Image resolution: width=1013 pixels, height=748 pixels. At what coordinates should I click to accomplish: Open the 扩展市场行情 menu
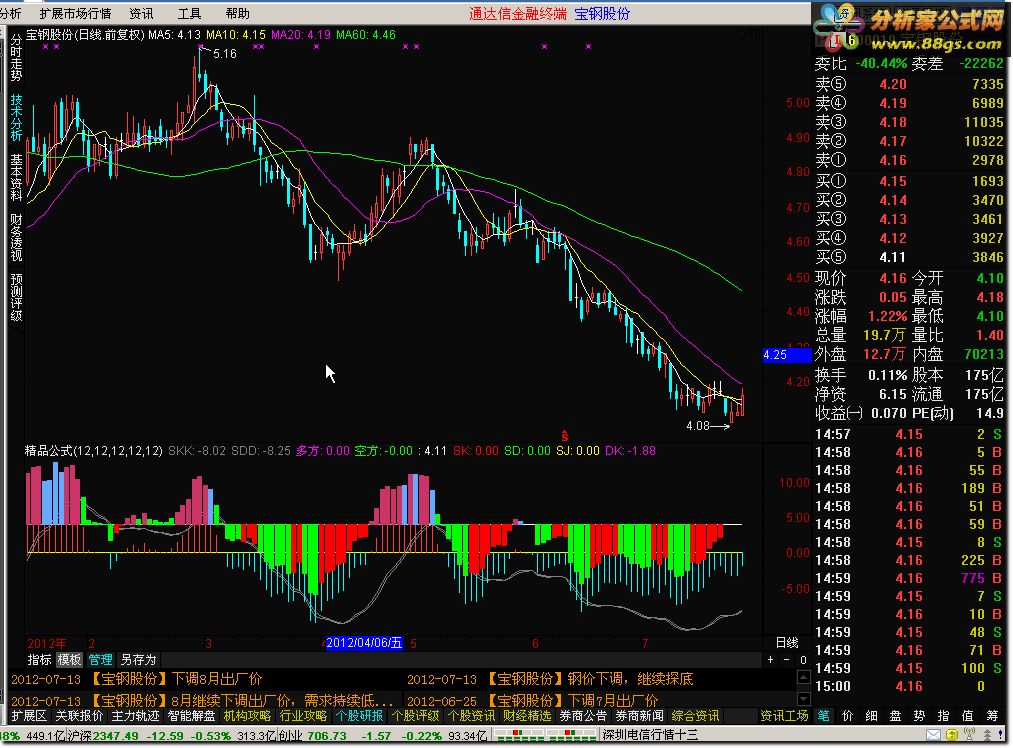(75, 14)
